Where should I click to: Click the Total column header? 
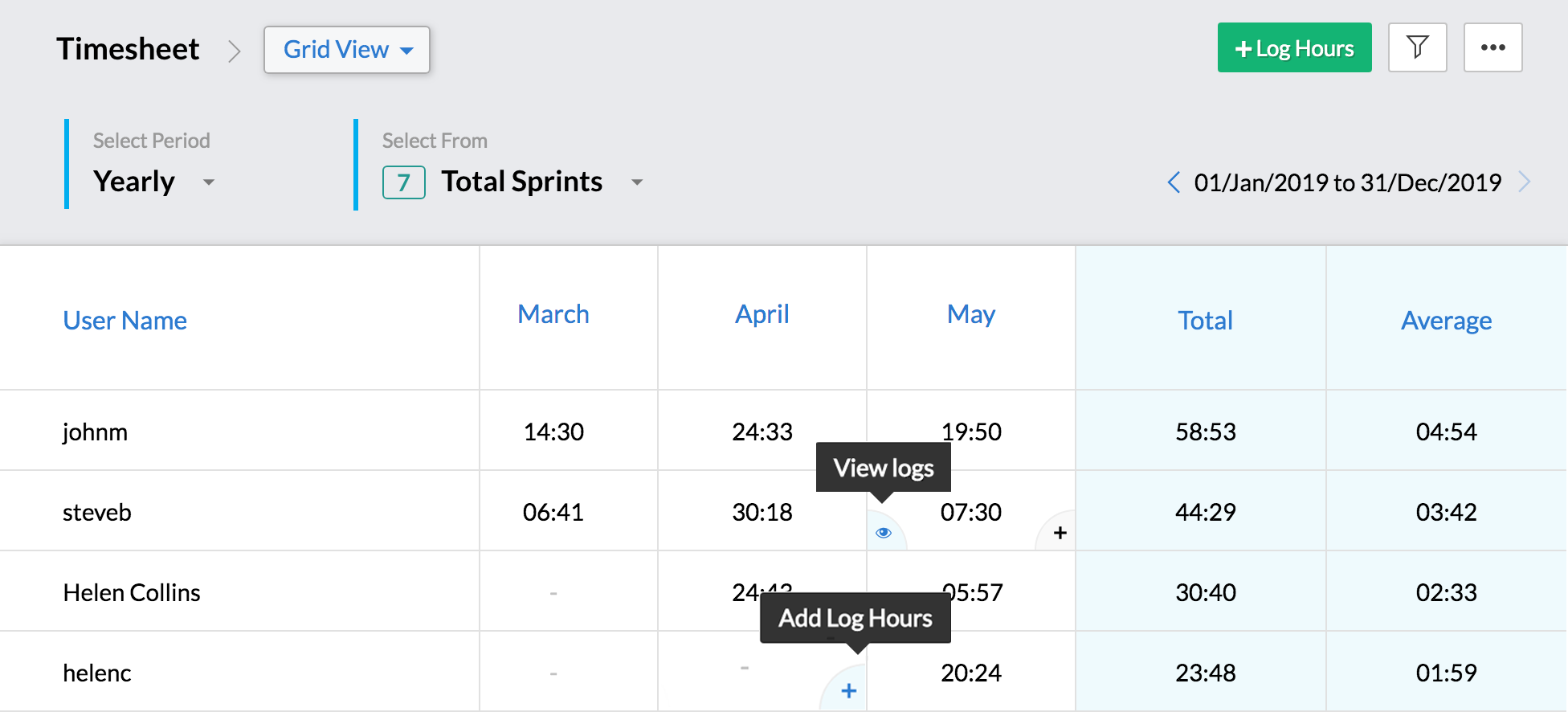[1205, 321]
